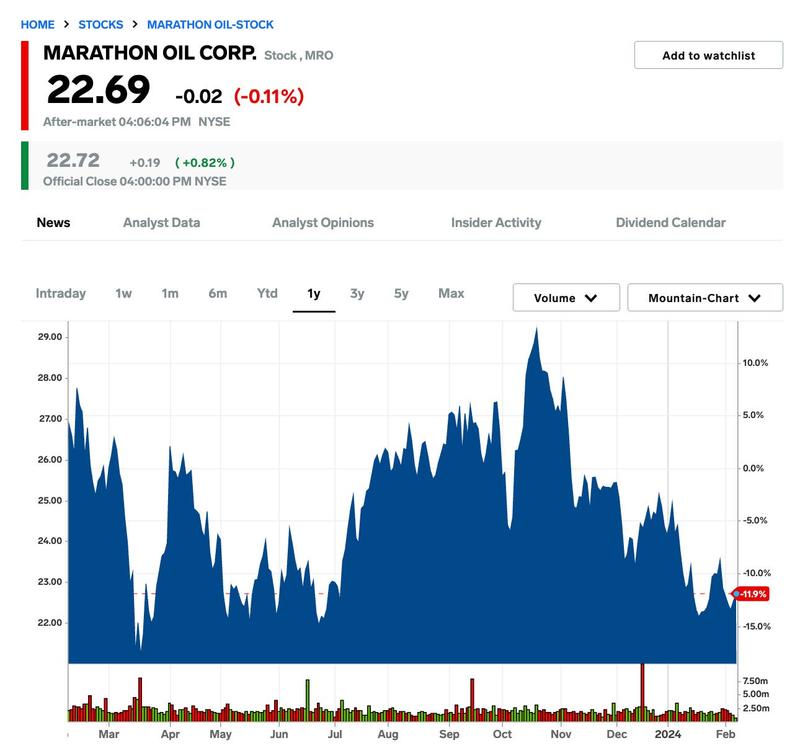Screen dimensions: 800x748
Task: Switch to Analyst Data tab
Action: click(161, 222)
